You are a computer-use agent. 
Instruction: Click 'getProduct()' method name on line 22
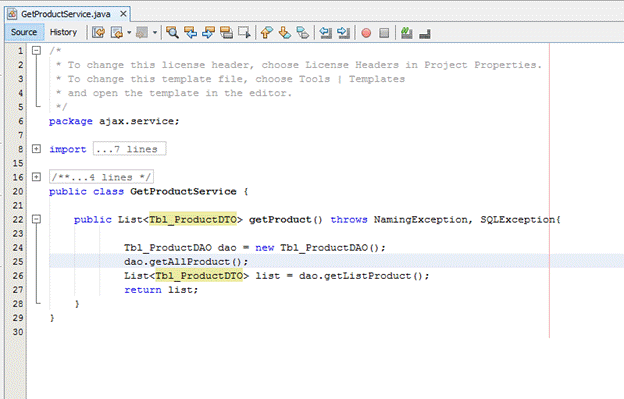(x=285, y=219)
